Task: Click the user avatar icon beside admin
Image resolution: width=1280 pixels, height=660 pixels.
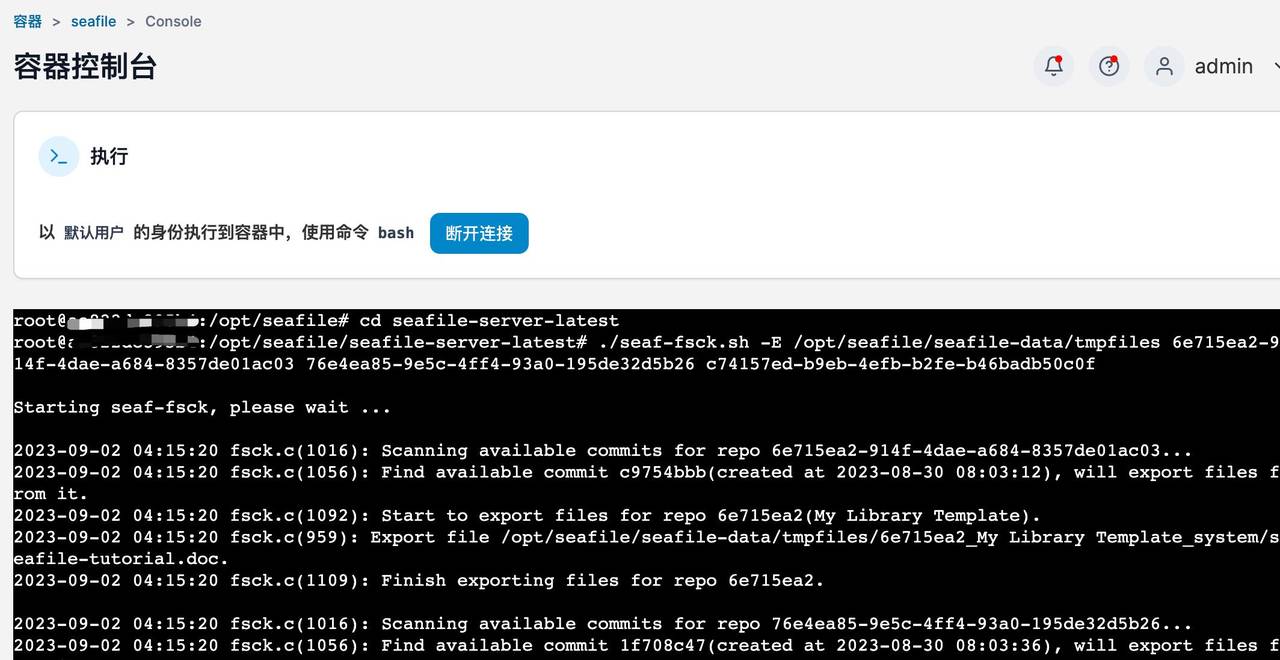Action: pyautogui.click(x=1163, y=66)
